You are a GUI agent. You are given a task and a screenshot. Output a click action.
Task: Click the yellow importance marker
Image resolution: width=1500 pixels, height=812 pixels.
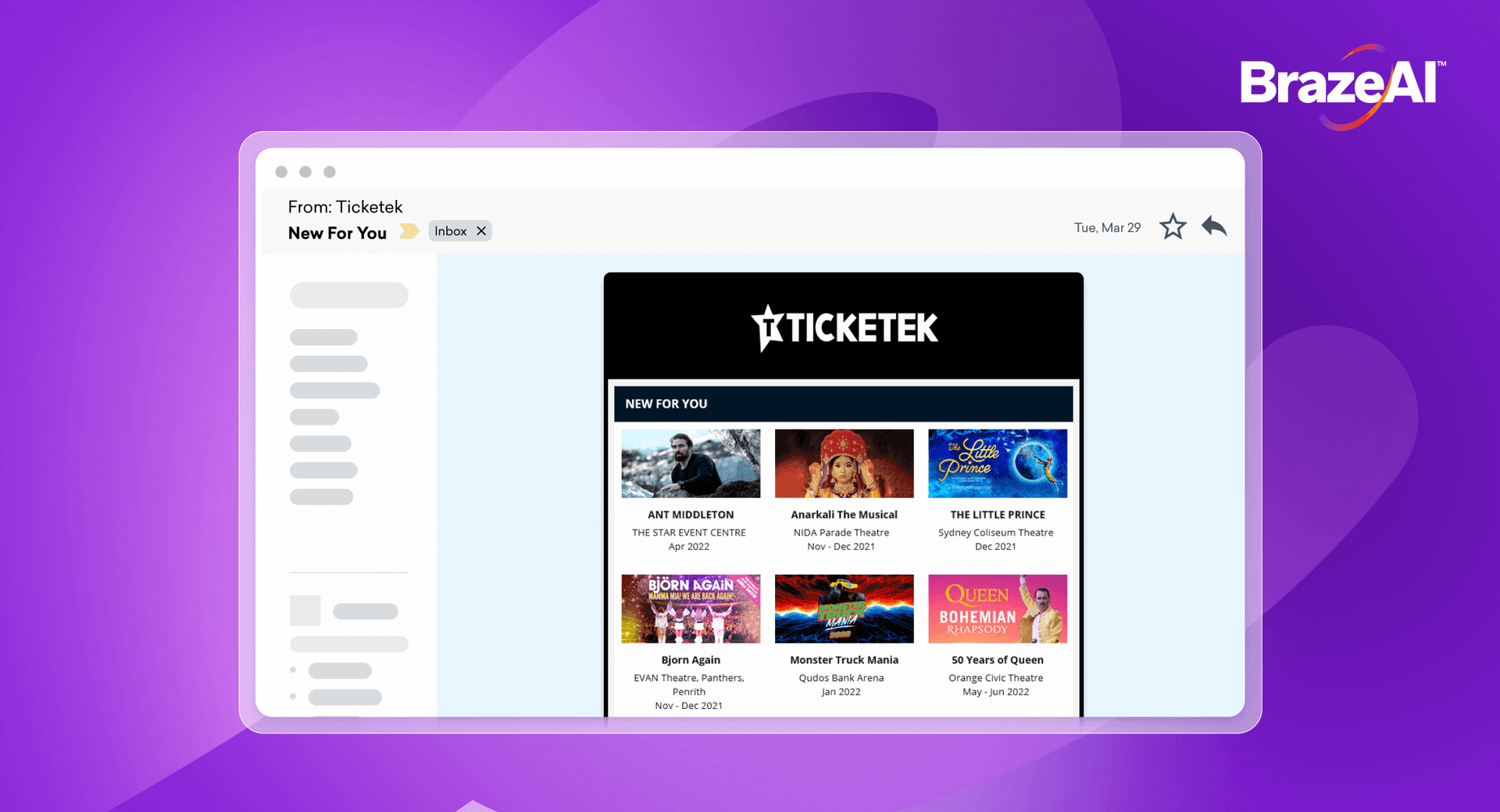point(409,231)
